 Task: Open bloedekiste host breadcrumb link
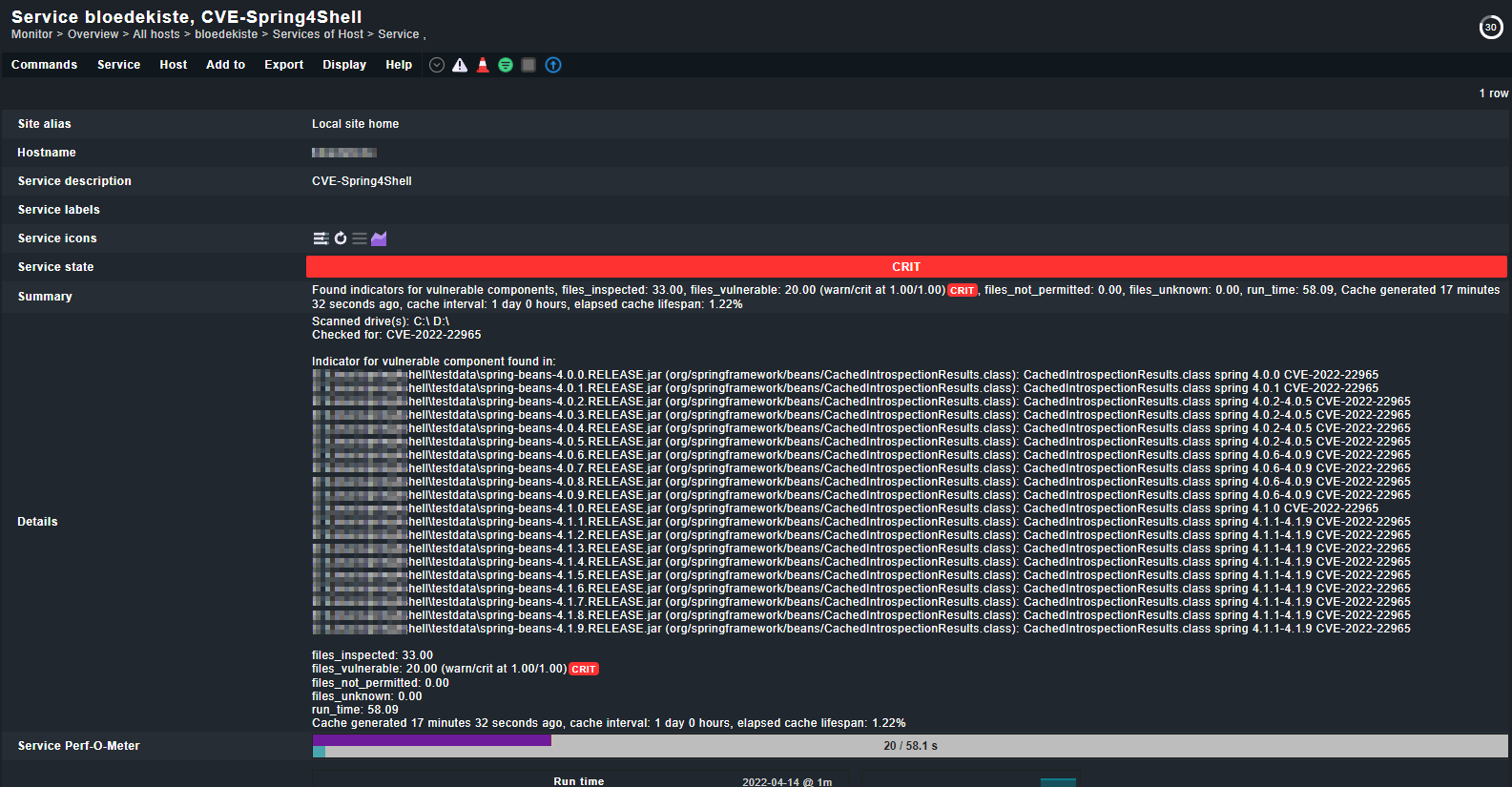[226, 34]
